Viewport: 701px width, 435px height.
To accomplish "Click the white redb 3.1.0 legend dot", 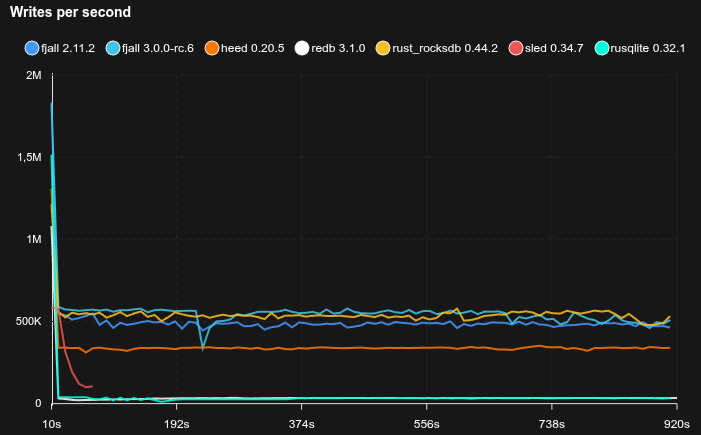I will click(x=302, y=48).
